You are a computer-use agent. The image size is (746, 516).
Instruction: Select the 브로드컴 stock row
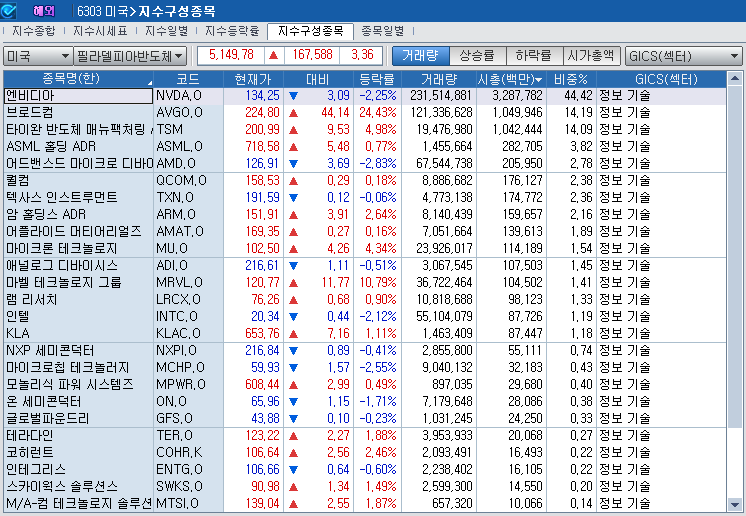coord(365,113)
